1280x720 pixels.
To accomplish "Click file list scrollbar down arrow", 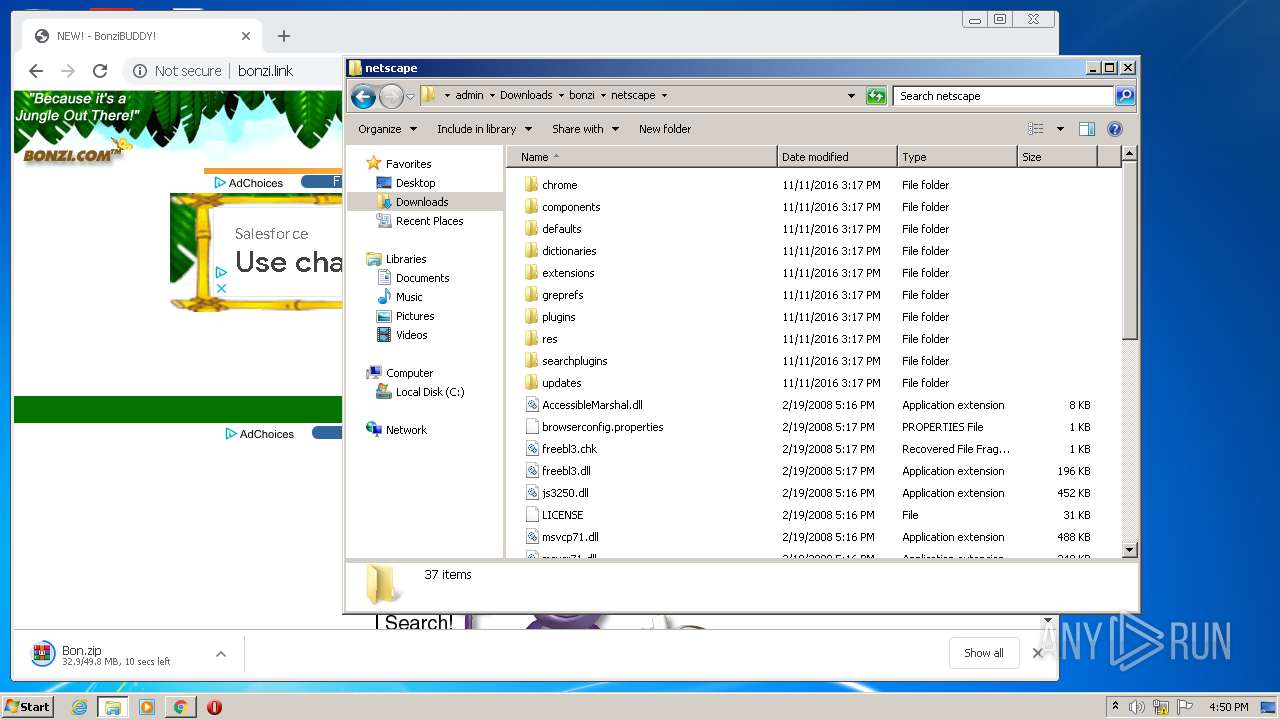I will (x=1129, y=550).
